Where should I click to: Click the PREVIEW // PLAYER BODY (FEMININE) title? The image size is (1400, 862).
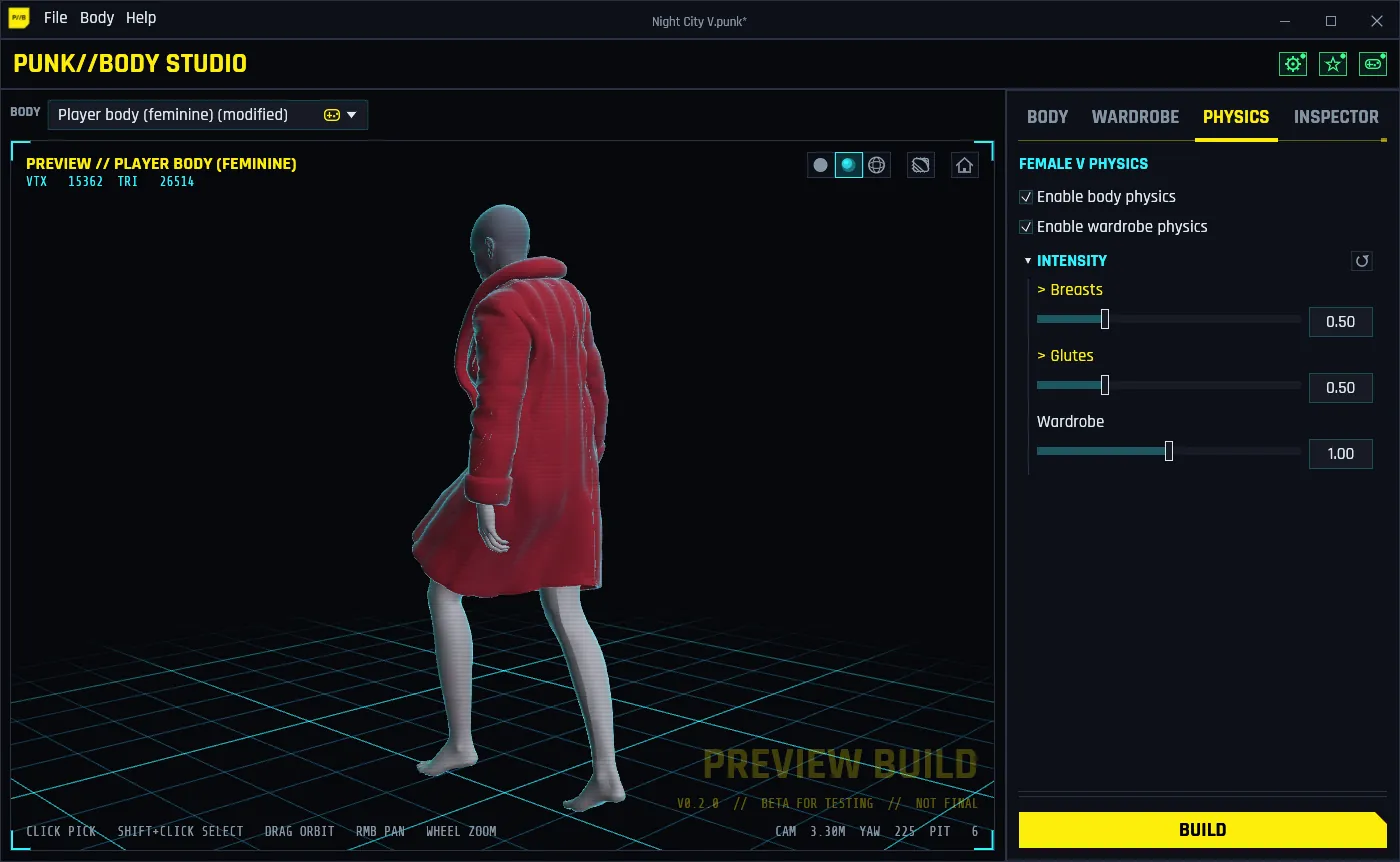pyautogui.click(x=161, y=164)
